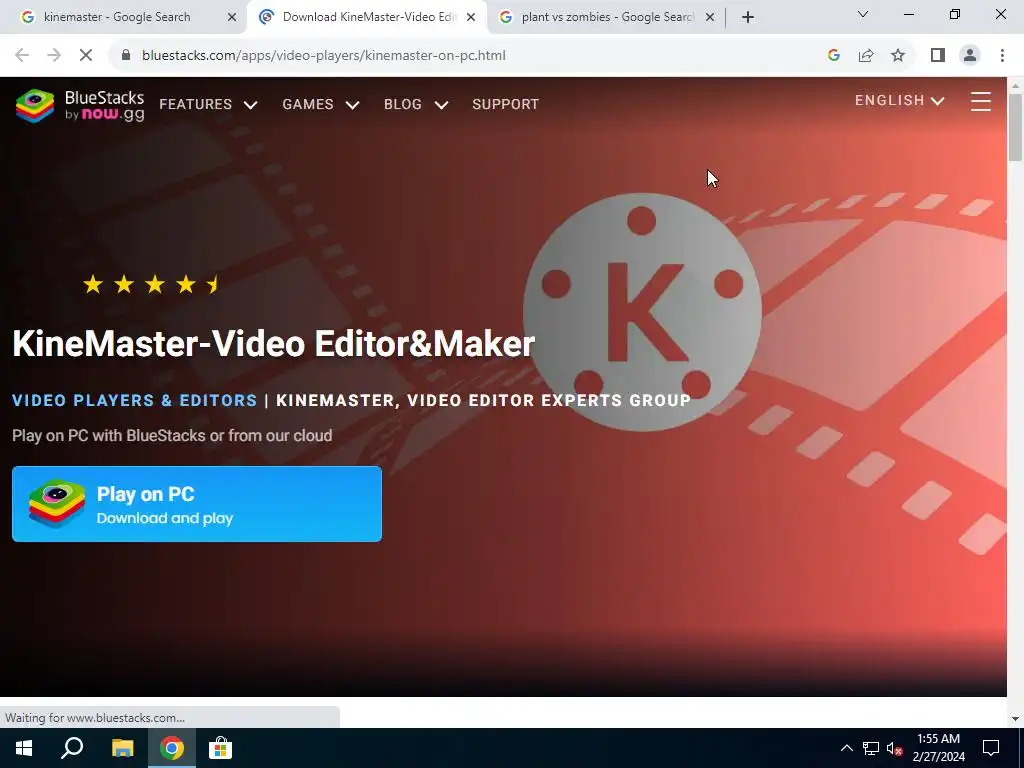Bookmark this tab with the star
This screenshot has height=768, width=1024.
pyautogui.click(x=898, y=56)
